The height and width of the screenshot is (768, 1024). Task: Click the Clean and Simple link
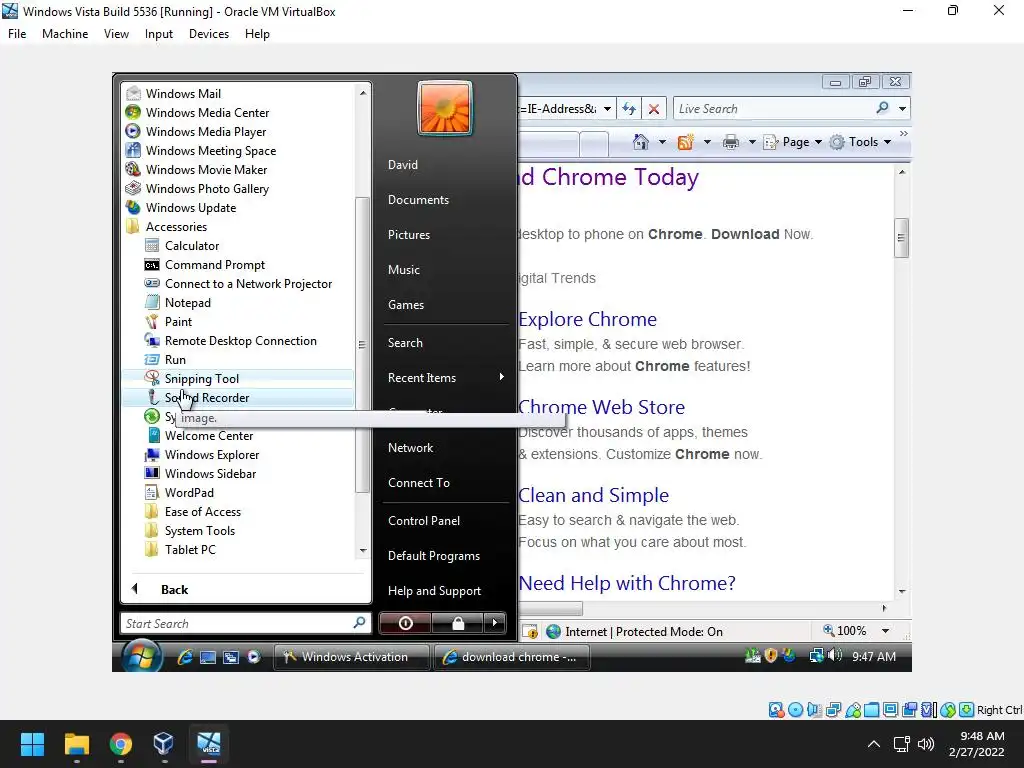coord(594,495)
